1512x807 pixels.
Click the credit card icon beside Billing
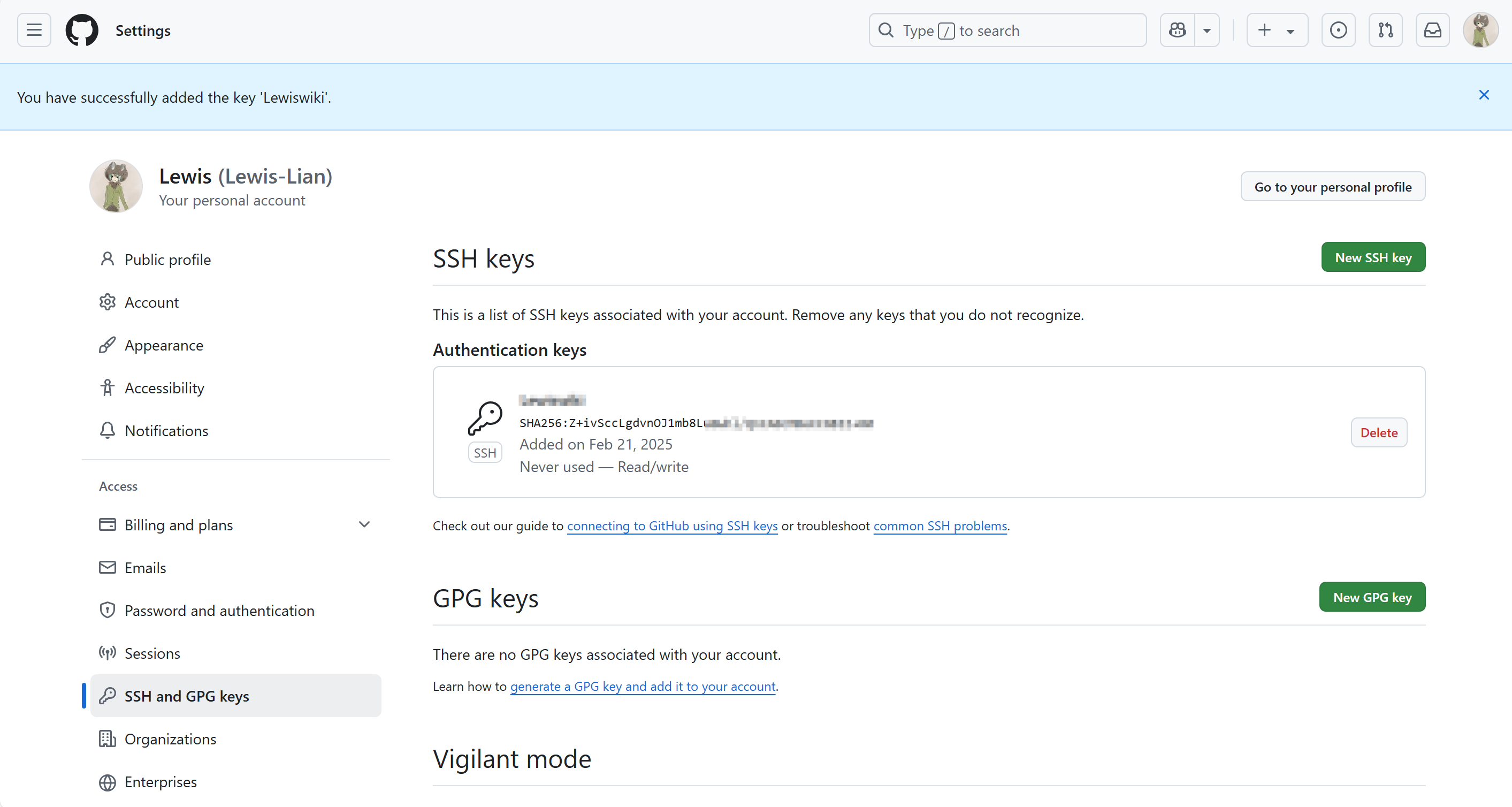click(107, 524)
